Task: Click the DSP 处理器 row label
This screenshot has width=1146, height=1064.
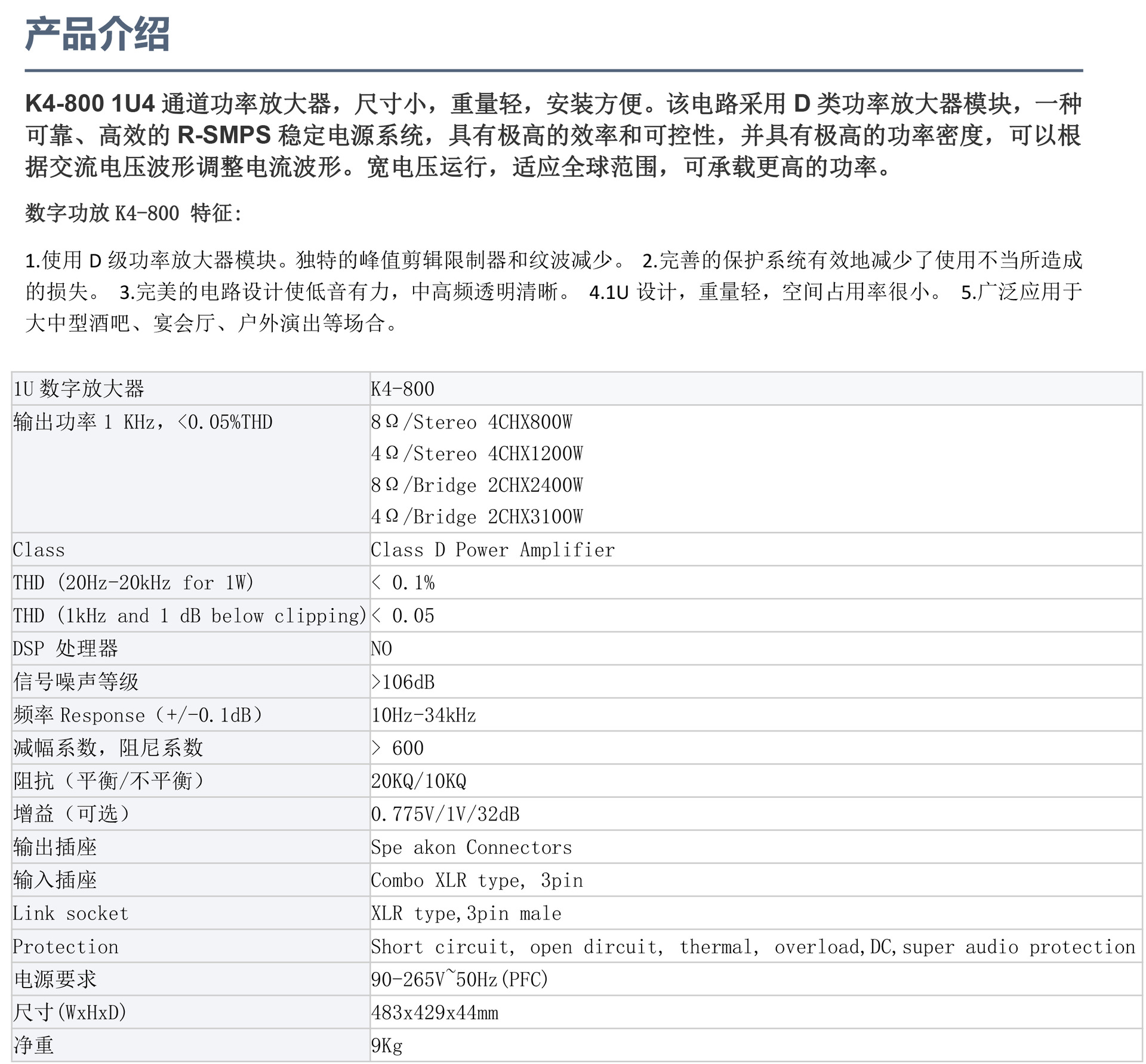Action: pyautogui.click(x=66, y=649)
